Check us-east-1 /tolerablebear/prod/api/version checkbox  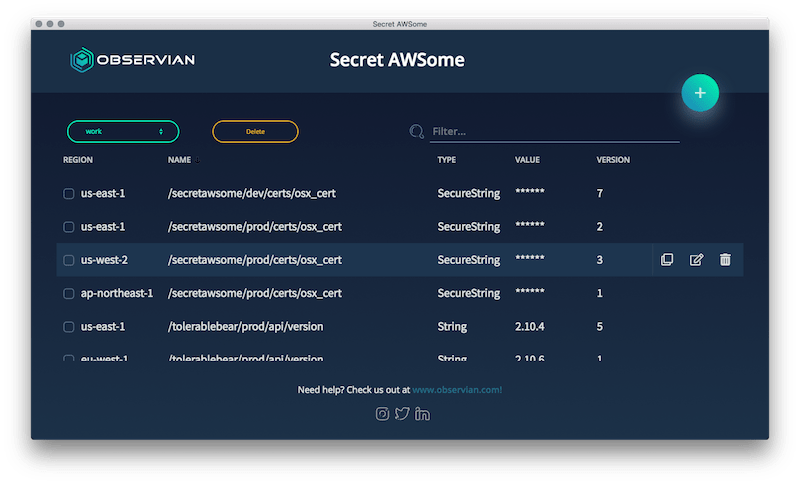68,327
